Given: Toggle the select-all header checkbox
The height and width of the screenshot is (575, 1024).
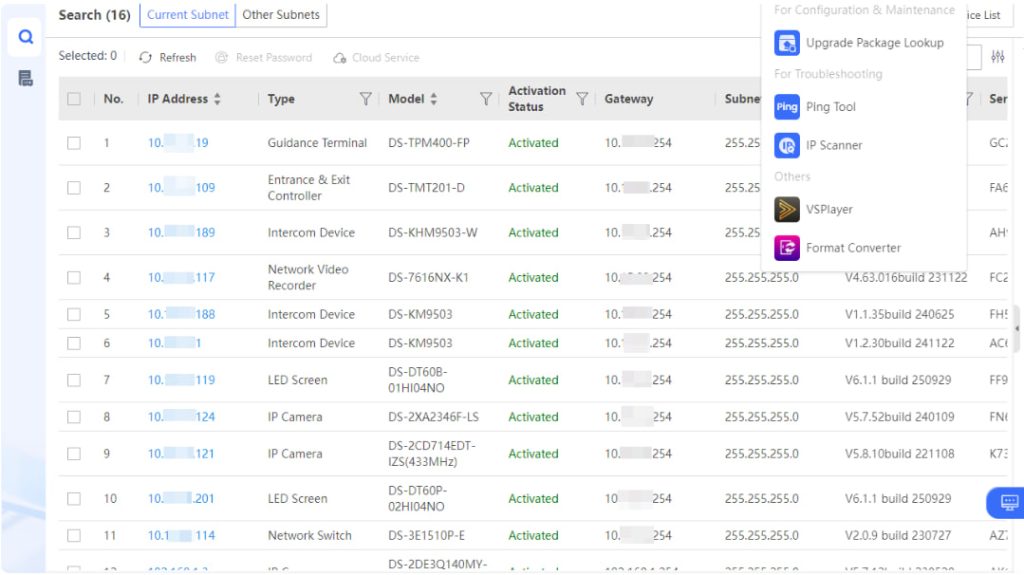Looking at the screenshot, I should [74, 99].
